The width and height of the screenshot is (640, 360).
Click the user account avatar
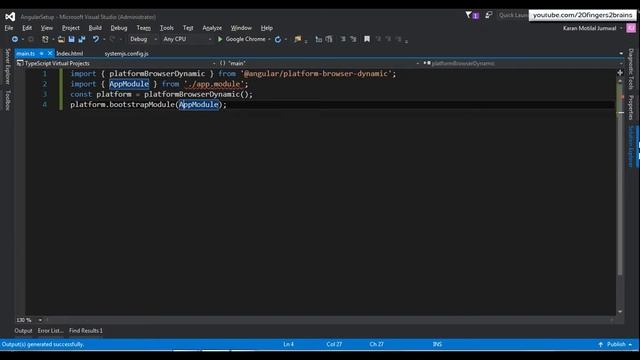point(631,28)
